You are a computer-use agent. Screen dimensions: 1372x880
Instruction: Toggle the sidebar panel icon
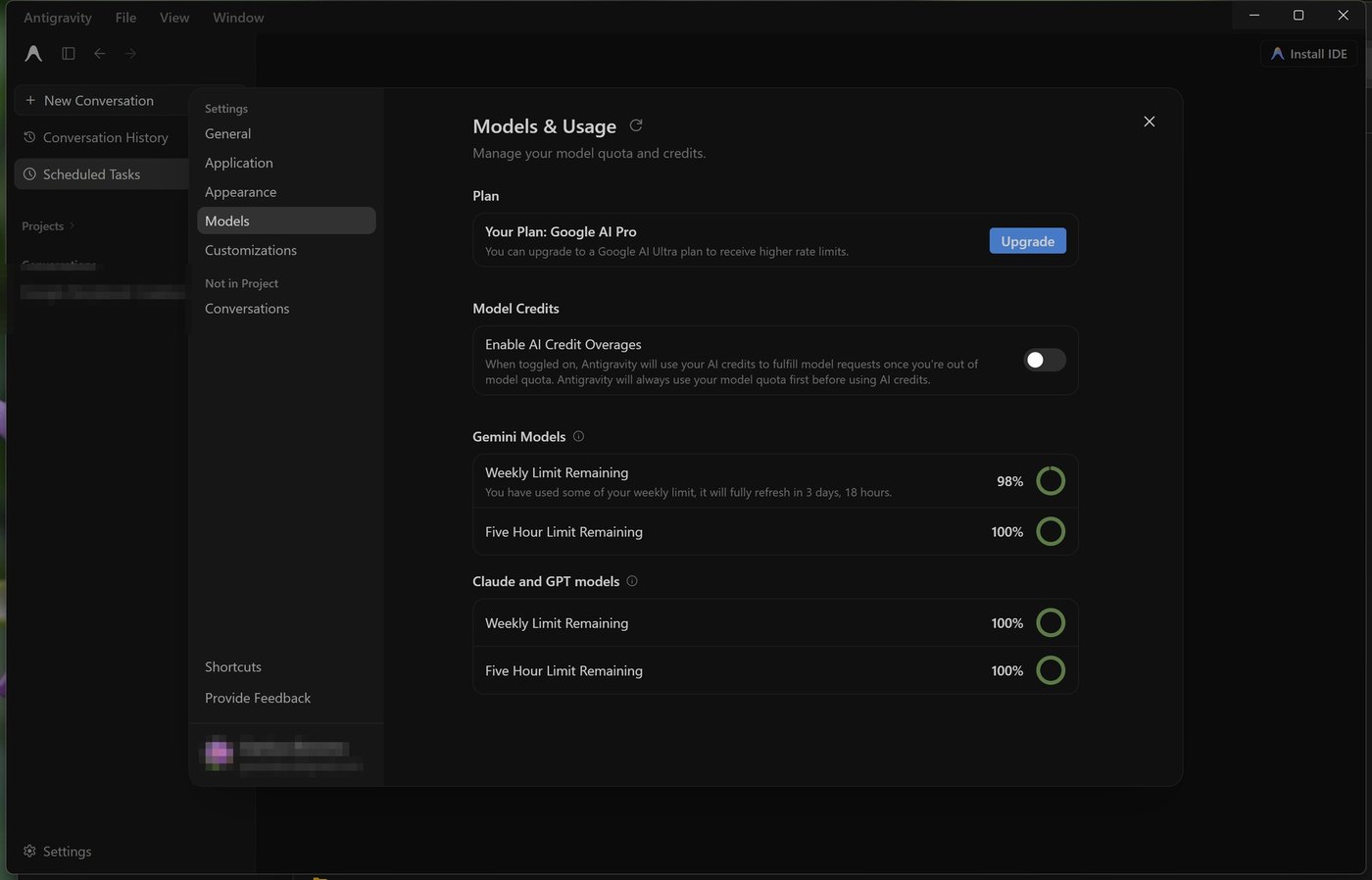69,54
